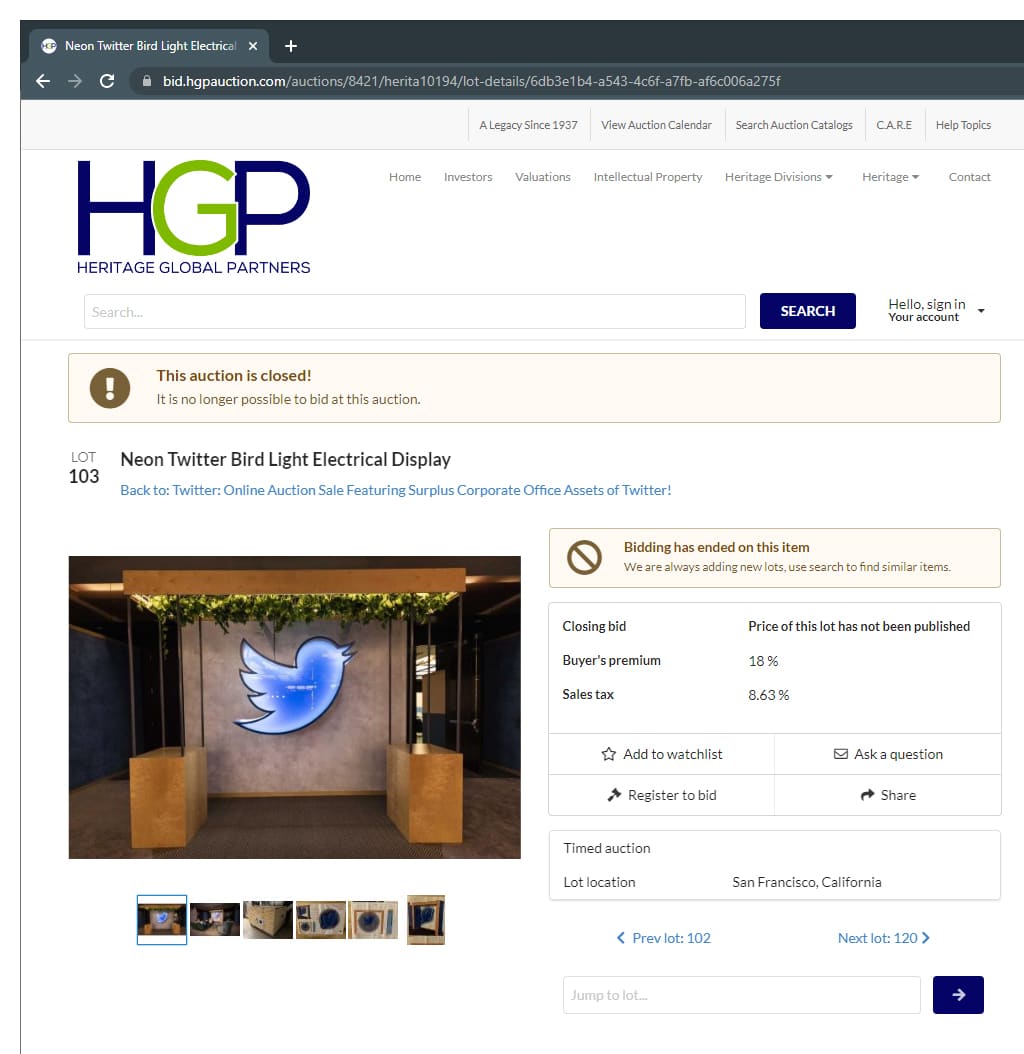The width and height of the screenshot is (1024, 1054).
Task: Click the lot number 103
Action: coord(84,477)
